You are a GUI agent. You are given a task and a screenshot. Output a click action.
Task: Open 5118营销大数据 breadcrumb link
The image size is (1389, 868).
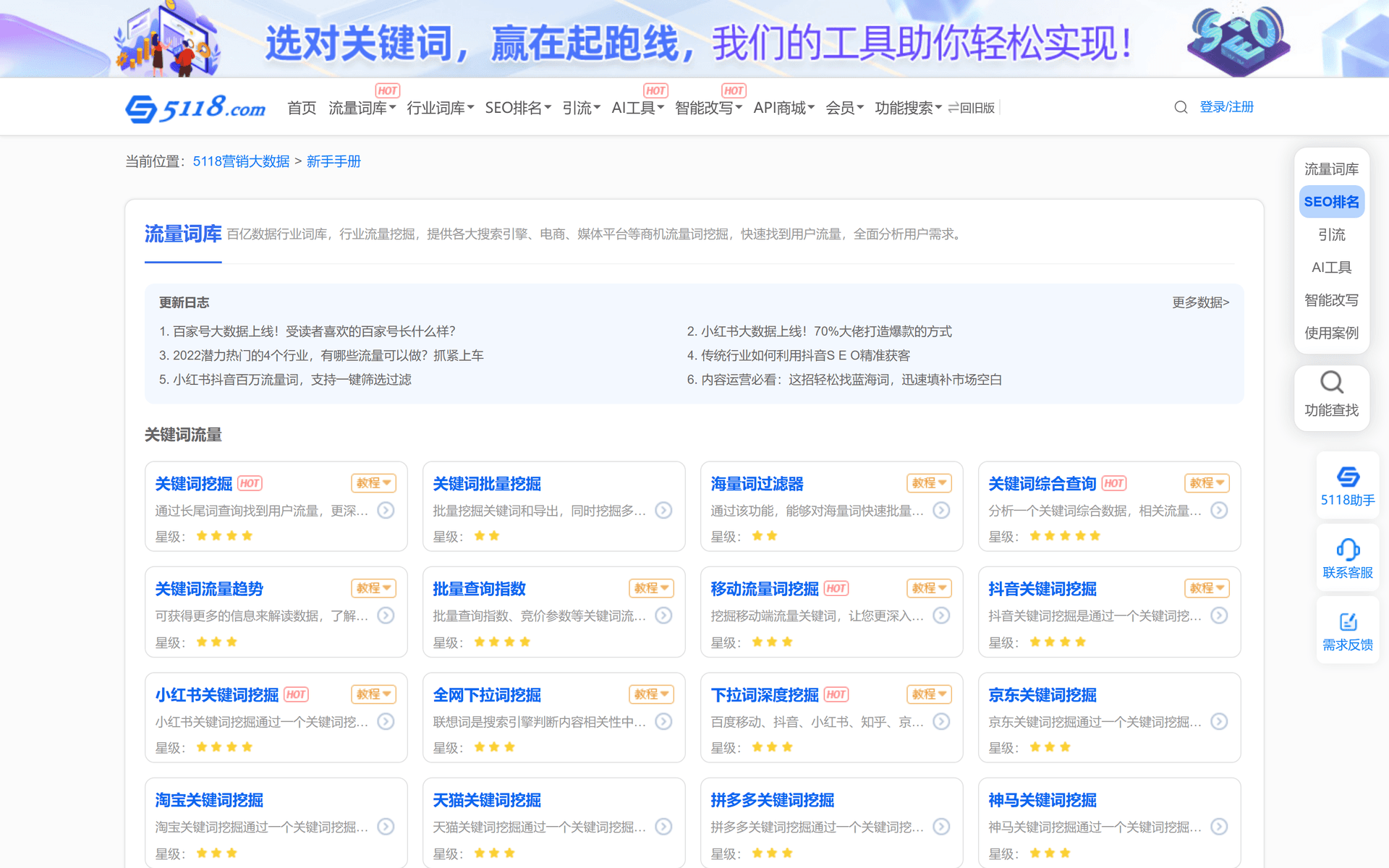(241, 161)
